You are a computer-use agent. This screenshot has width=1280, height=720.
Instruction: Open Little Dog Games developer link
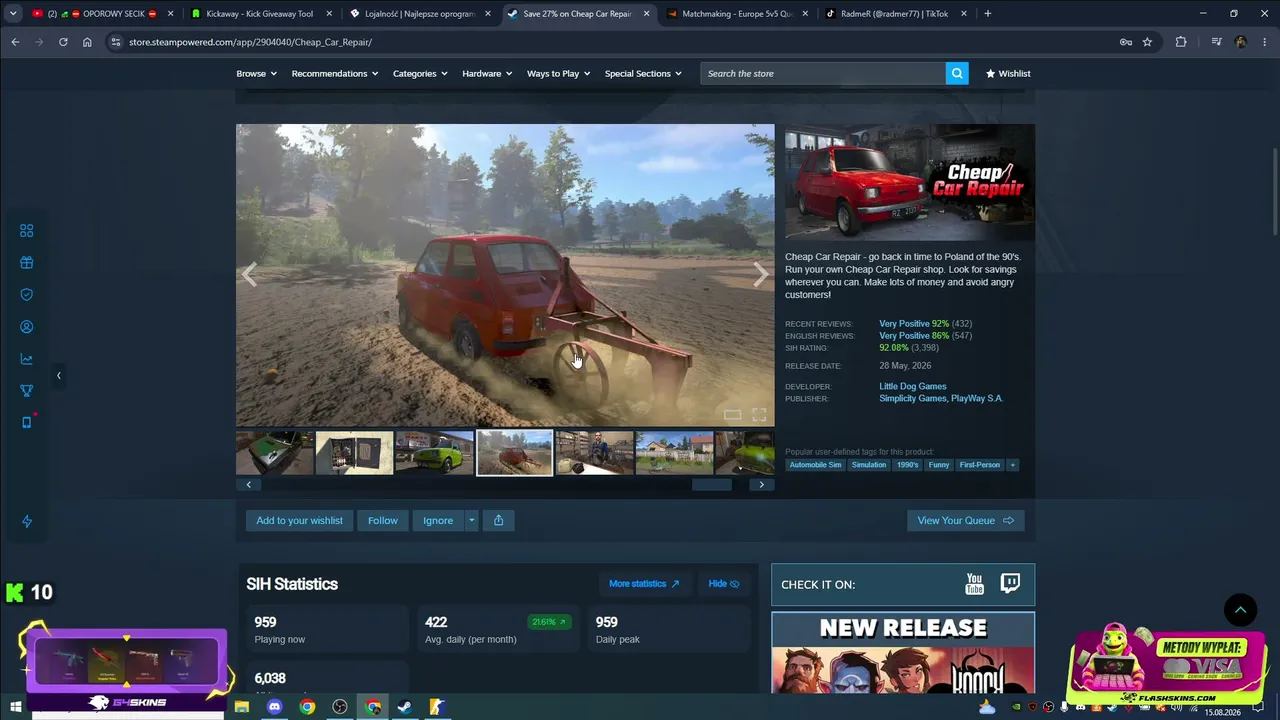click(913, 386)
